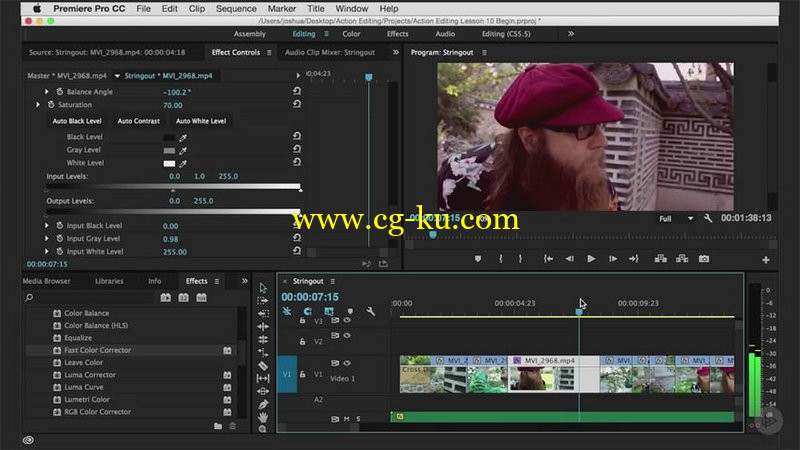Go to In point
Viewport: 800px width, 450px height.
point(548,259)
